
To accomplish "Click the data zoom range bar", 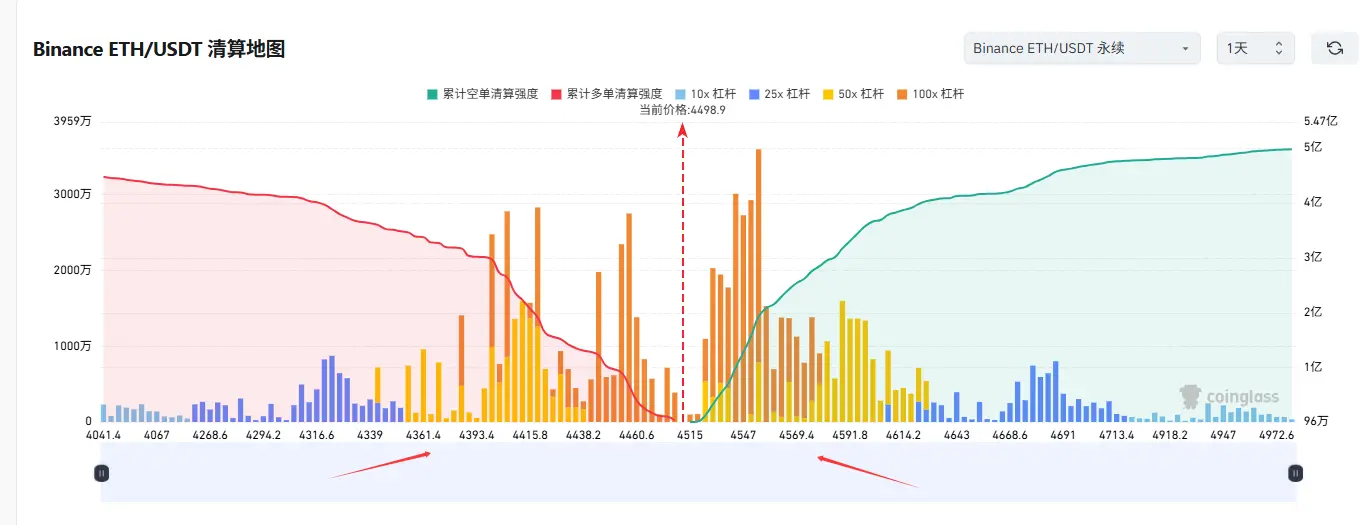I will coord(698,473).
